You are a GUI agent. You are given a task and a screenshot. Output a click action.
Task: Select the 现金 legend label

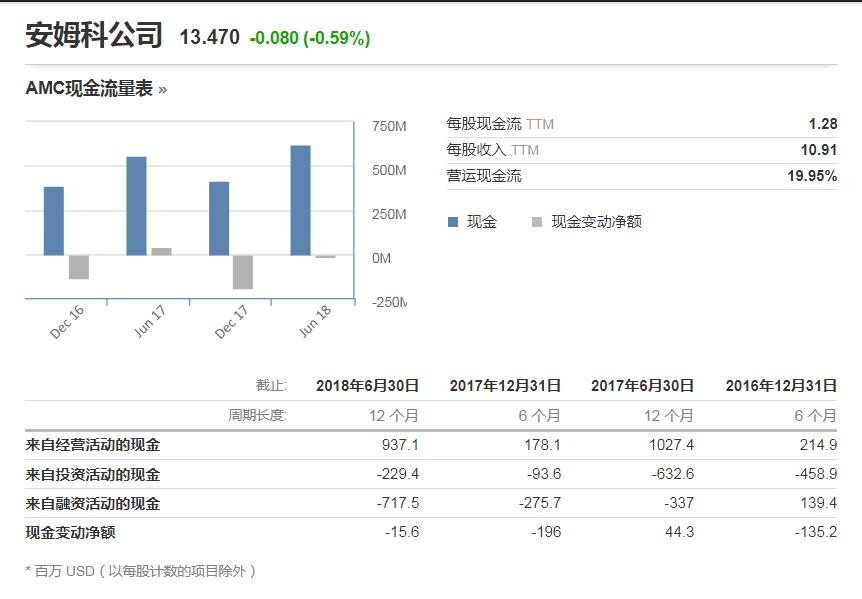click(482, 221)
